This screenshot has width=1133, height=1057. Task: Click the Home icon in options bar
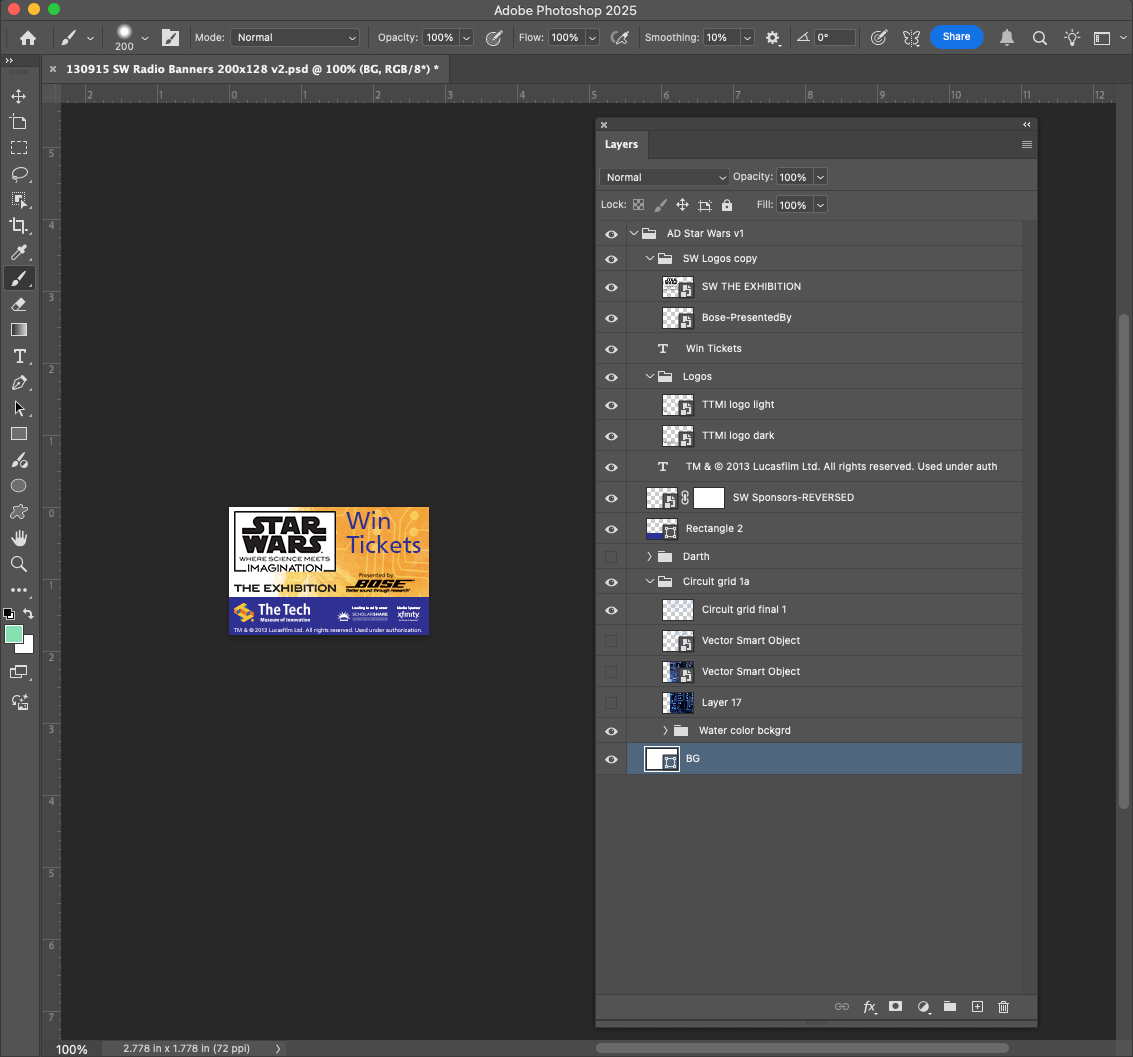coord(27,38)
